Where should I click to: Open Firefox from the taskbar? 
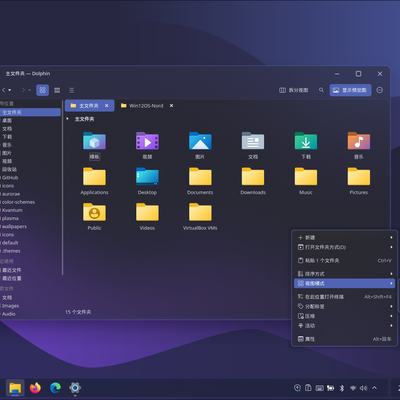tap(35, 388)
